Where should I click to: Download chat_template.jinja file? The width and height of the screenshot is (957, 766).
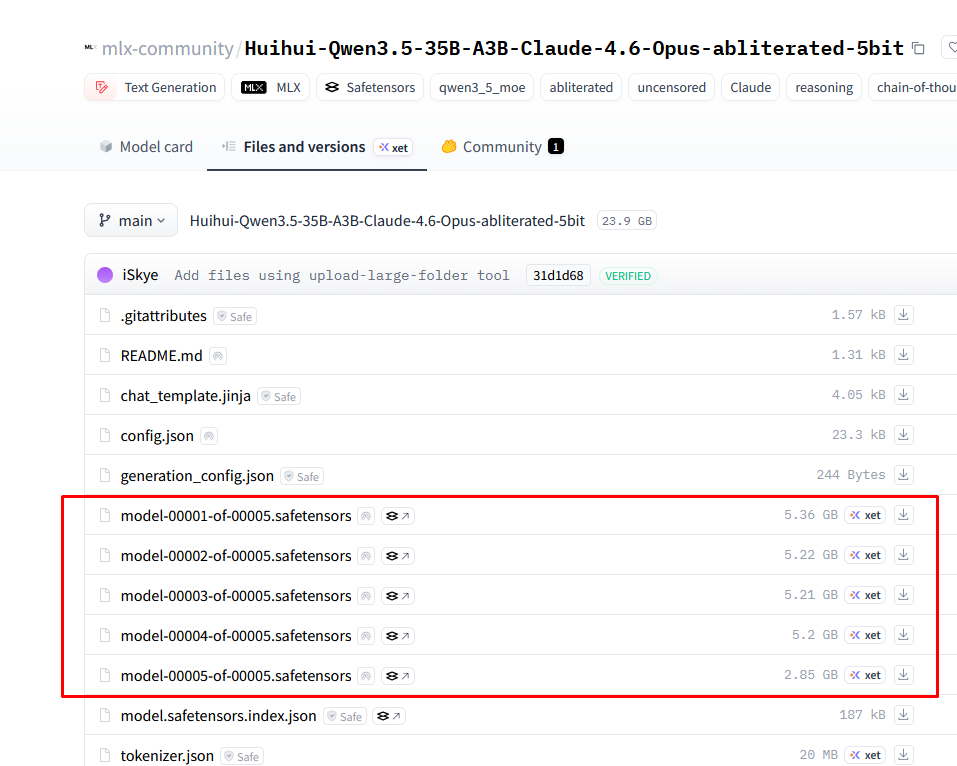[x=903, y=395]
